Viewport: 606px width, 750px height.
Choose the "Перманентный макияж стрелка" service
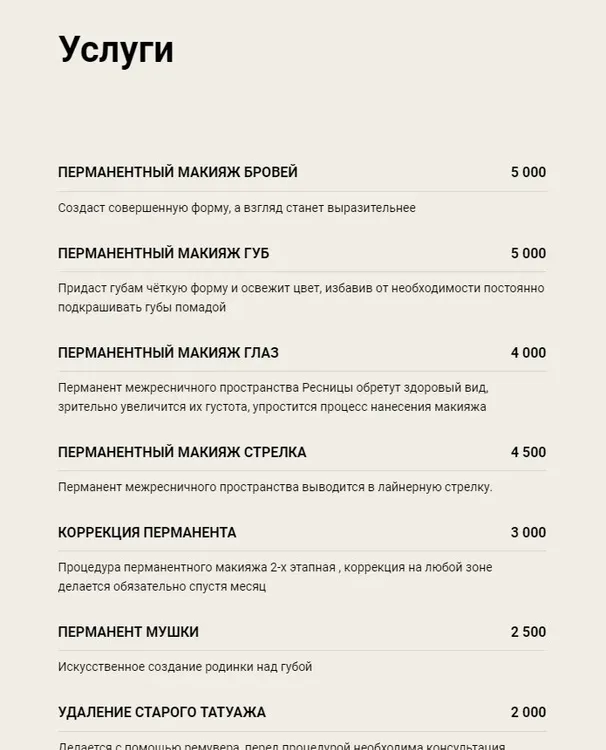point(182,452)
